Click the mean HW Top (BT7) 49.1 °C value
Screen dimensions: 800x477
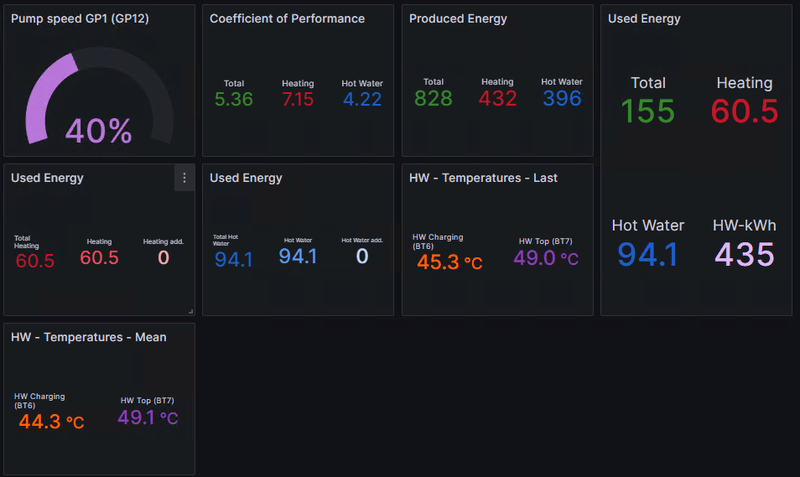coord(147,418)
